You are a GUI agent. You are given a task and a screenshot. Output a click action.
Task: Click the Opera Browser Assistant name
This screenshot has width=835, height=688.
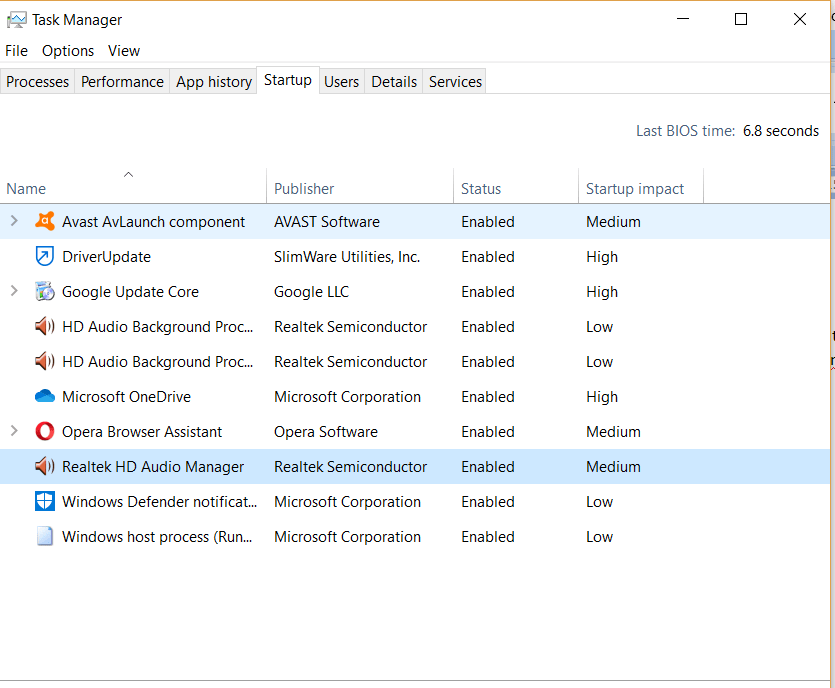(x=142, y=432)
